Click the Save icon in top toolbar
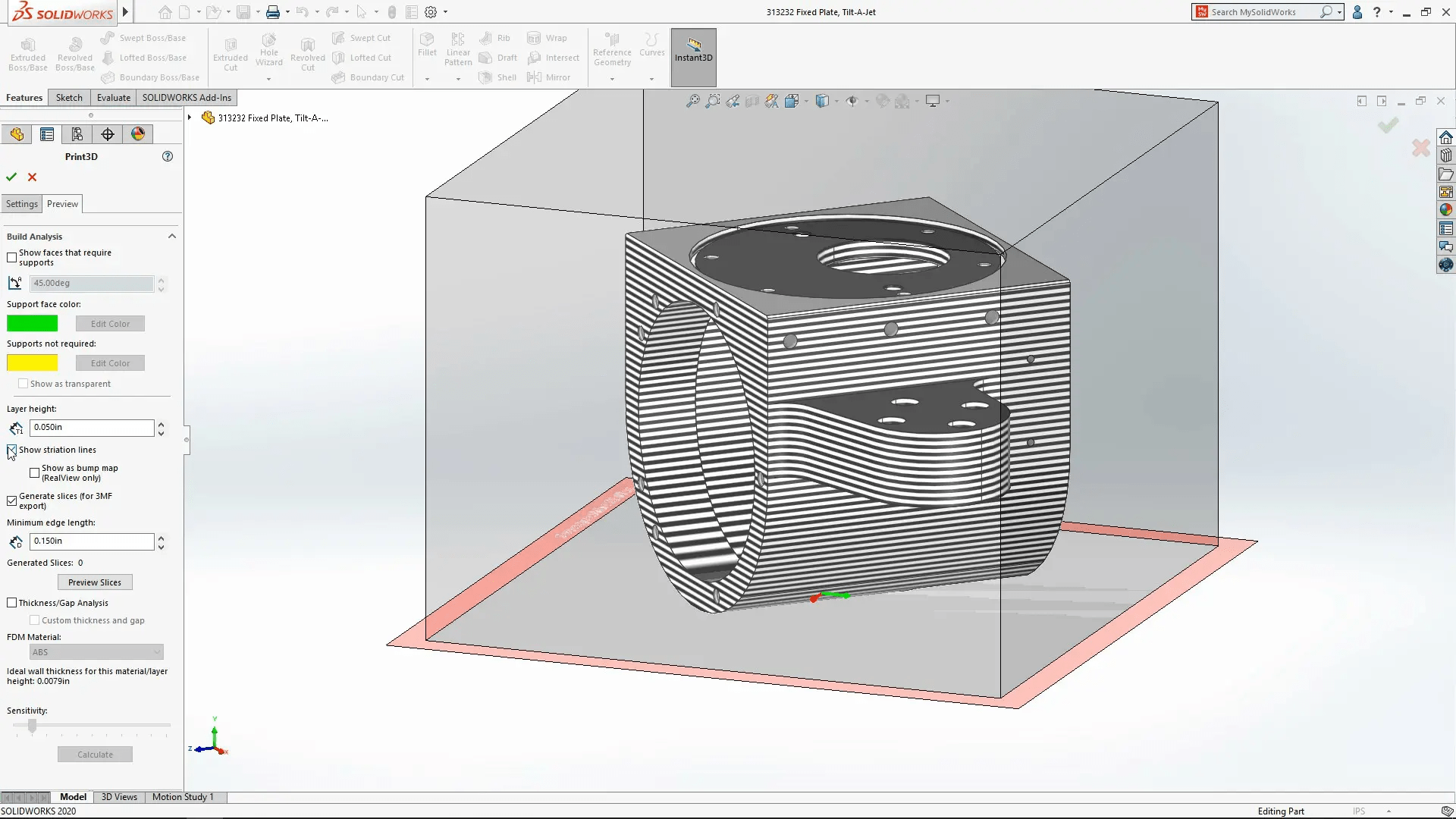 point(243,12)
